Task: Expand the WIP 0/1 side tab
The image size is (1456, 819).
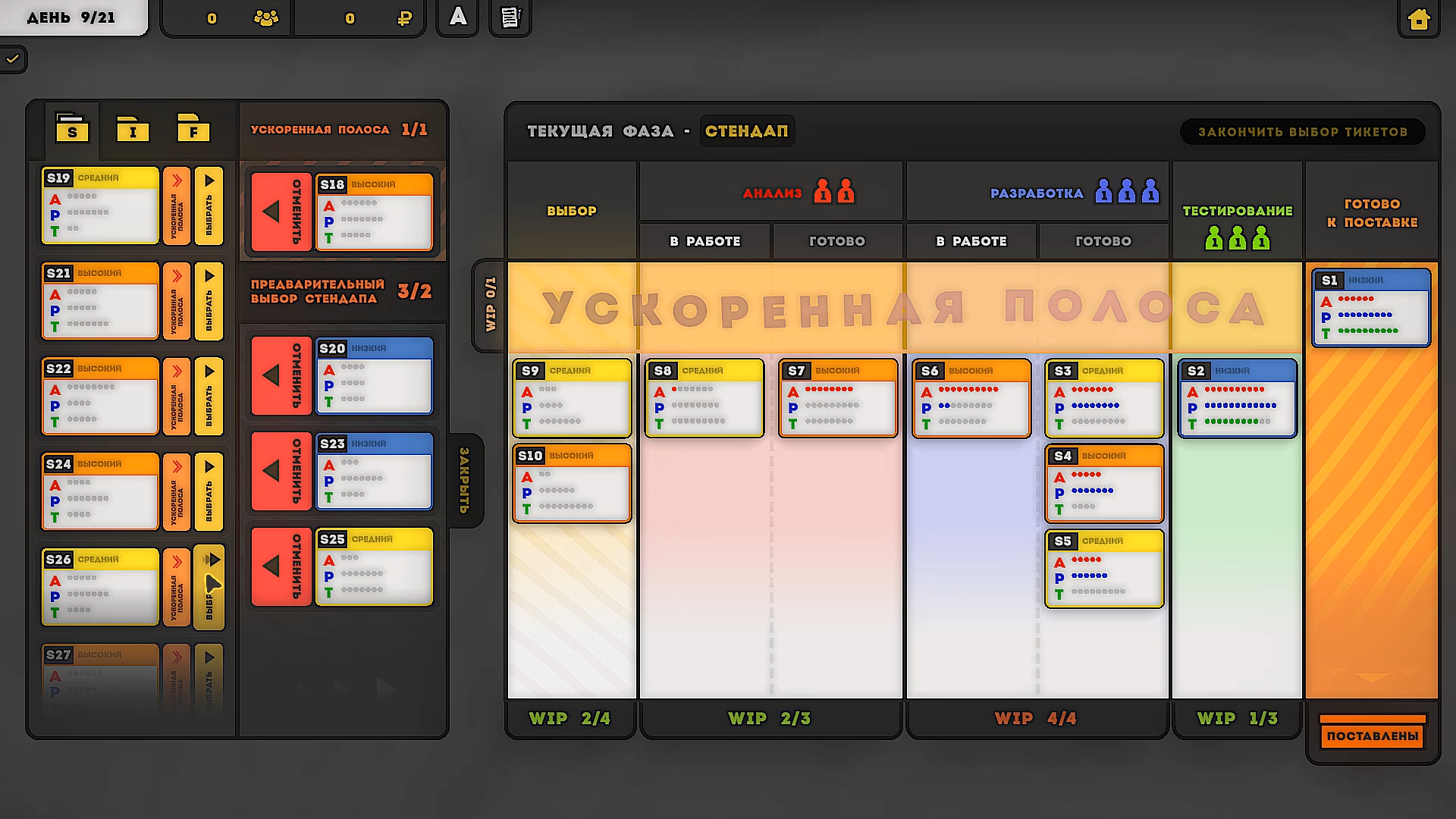Action: pyautogui.click(x=490, y=305)
